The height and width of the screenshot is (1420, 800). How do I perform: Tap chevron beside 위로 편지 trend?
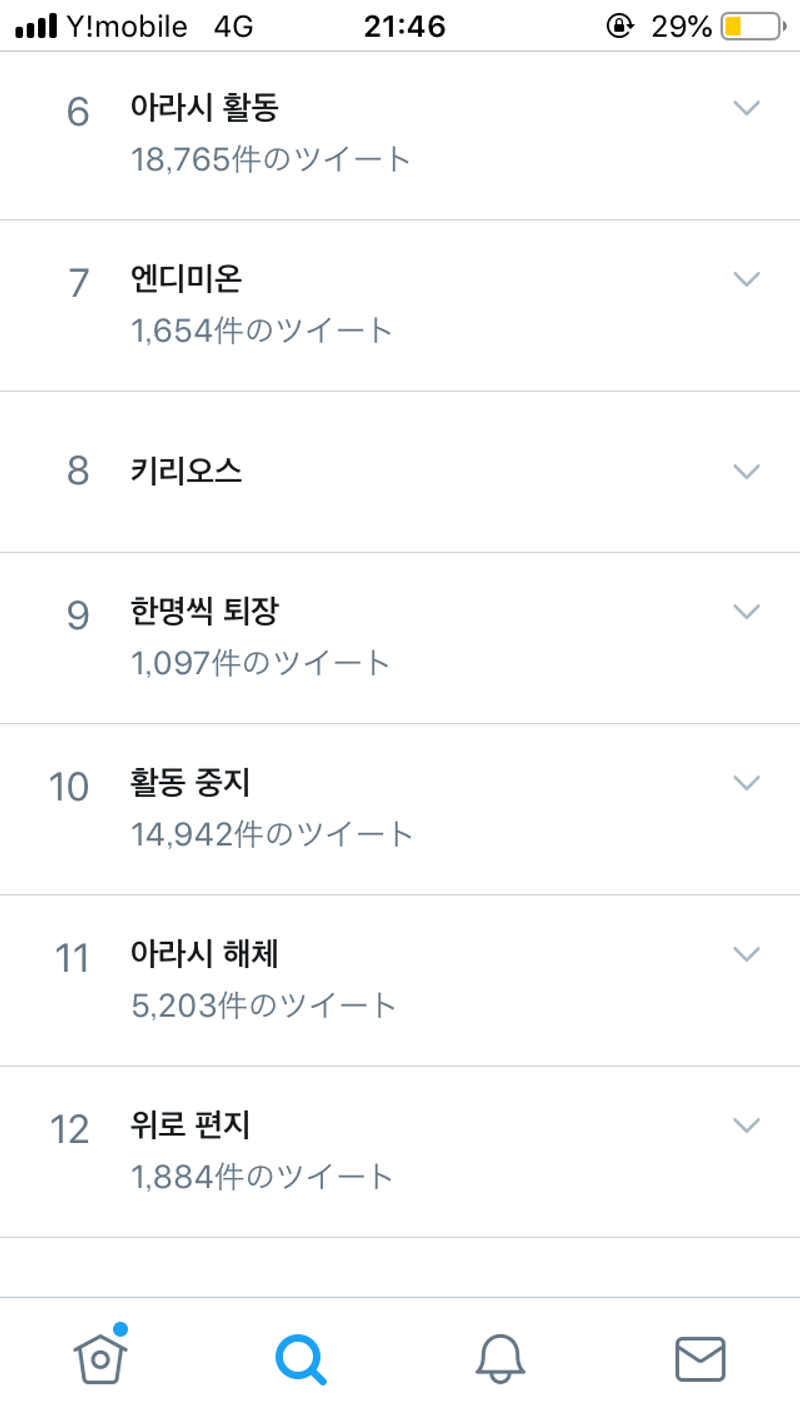747,1125
